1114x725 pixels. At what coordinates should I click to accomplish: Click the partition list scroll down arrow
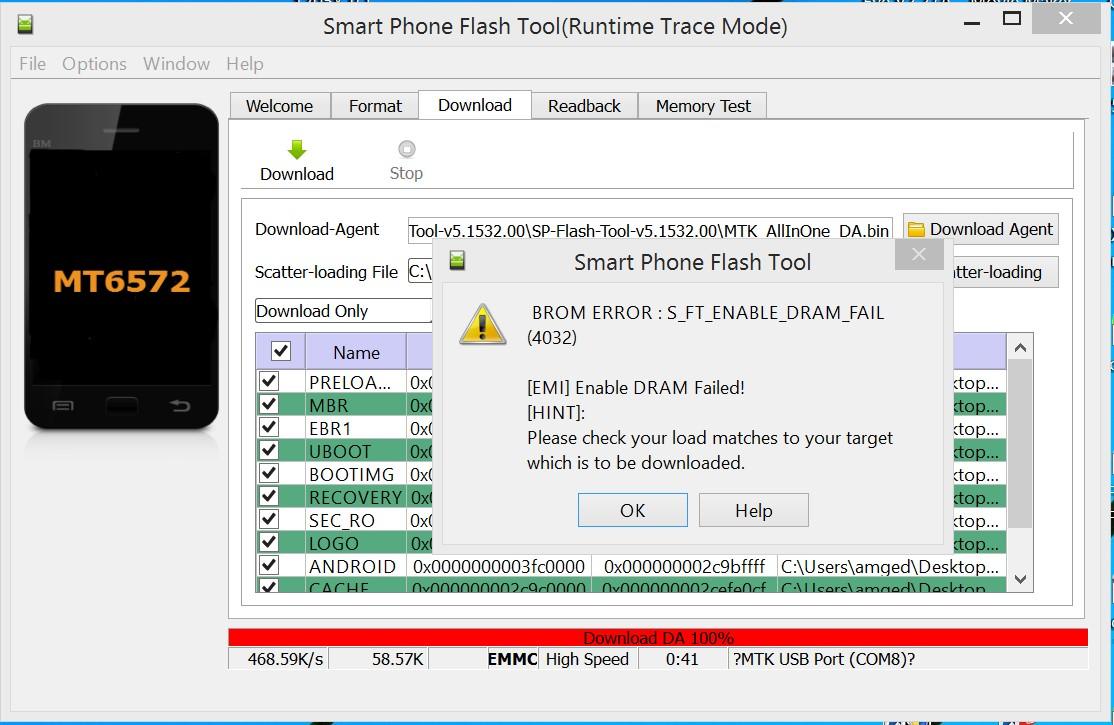tap(1020, 579)
